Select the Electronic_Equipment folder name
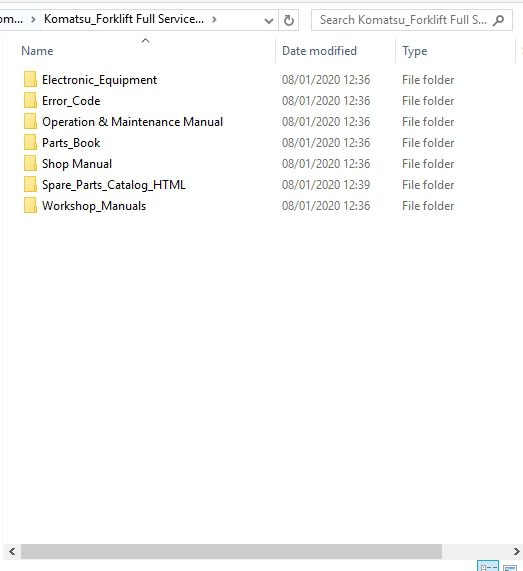This screenshot has width=523, height=571. click(x=99, y=80)
